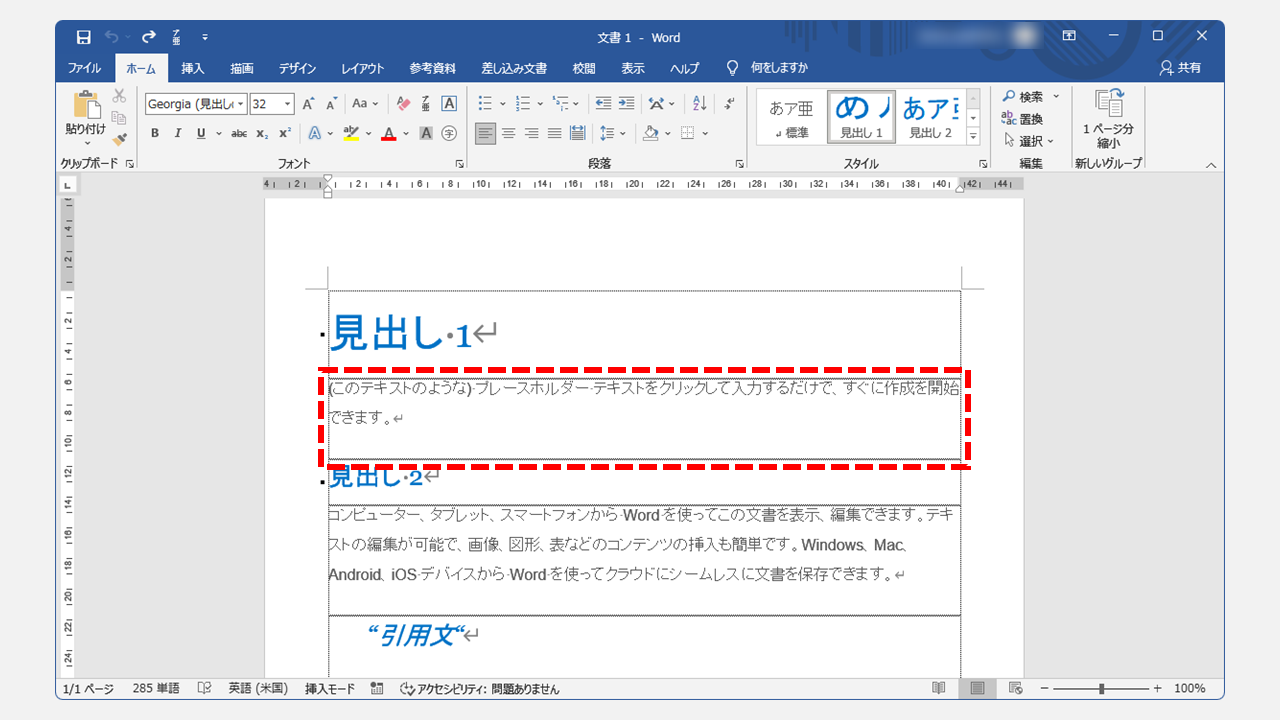Open the bullets list dropdown arrow
The height and width of the screenshot is (720, 1280).
point(503,104)
